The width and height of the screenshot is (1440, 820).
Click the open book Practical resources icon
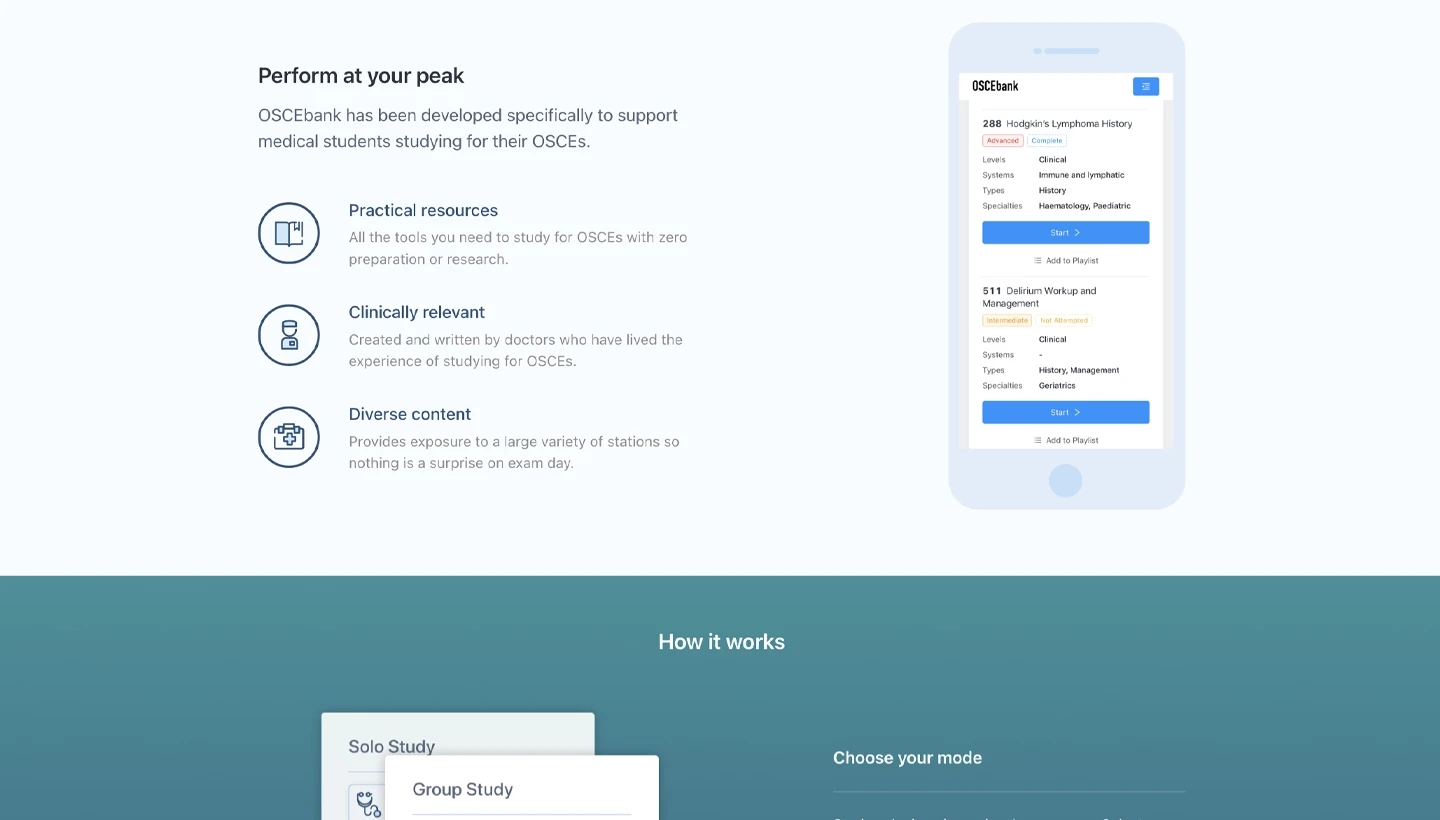pyautogui.click(x=289, y=233)
